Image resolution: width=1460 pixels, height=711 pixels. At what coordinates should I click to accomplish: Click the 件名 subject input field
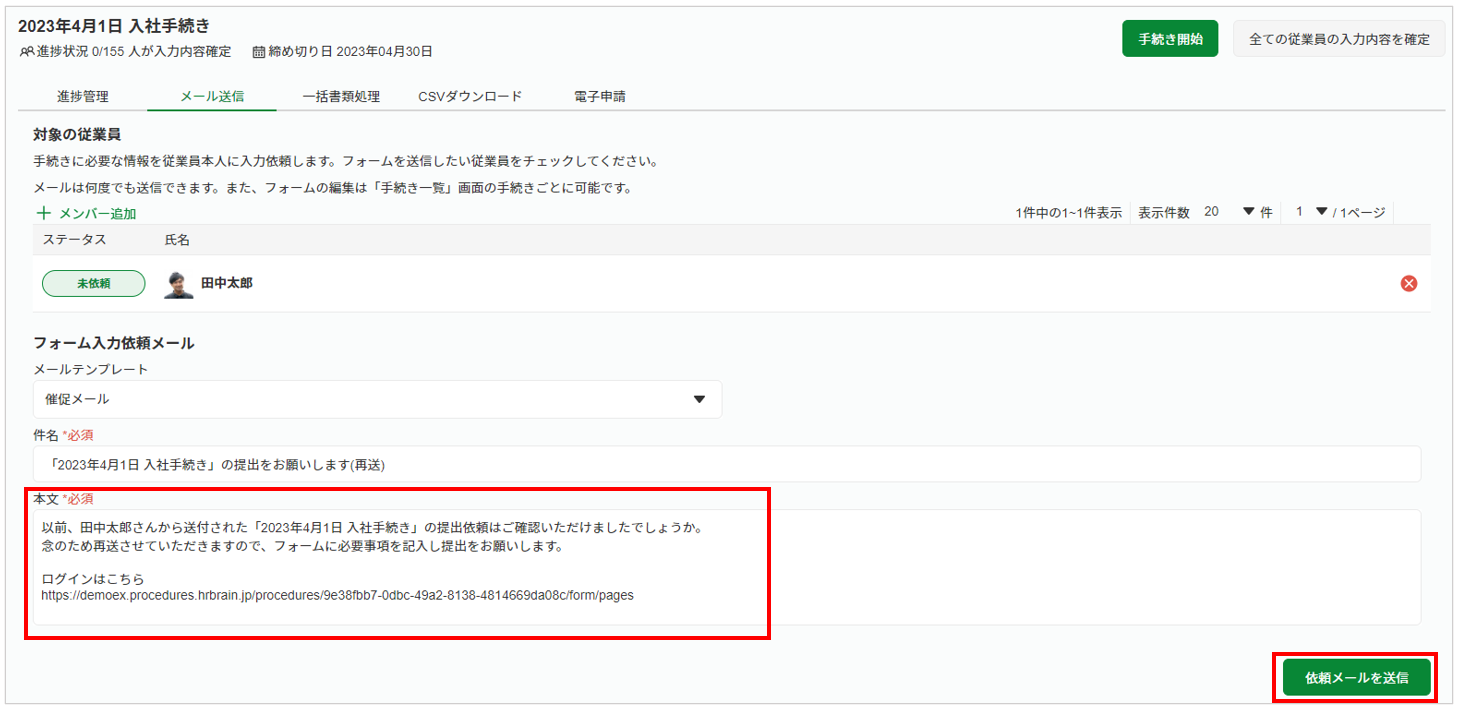pyautogui.click(x=726, y=464)
